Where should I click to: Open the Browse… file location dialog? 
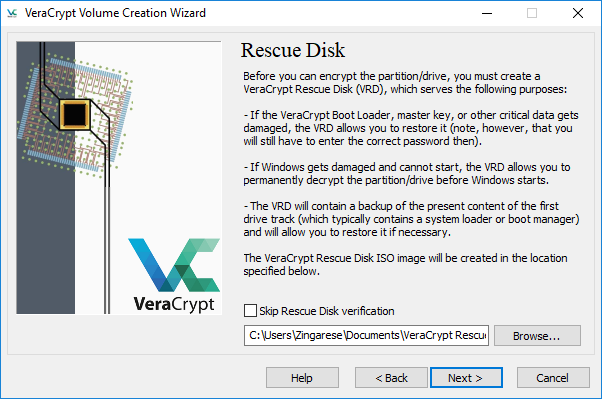coord(537,336)
